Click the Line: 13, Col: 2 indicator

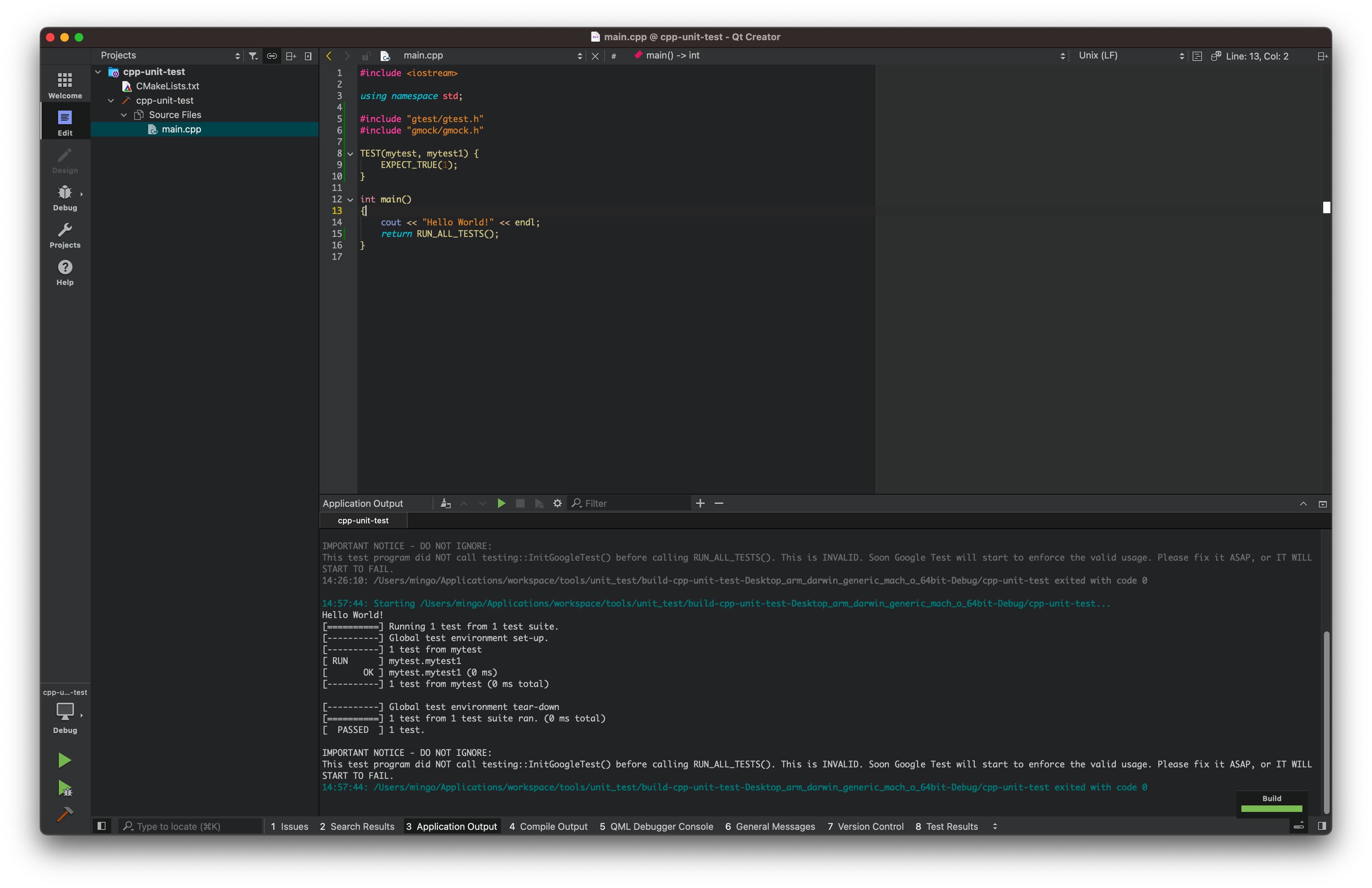(x=1257, y=56)
